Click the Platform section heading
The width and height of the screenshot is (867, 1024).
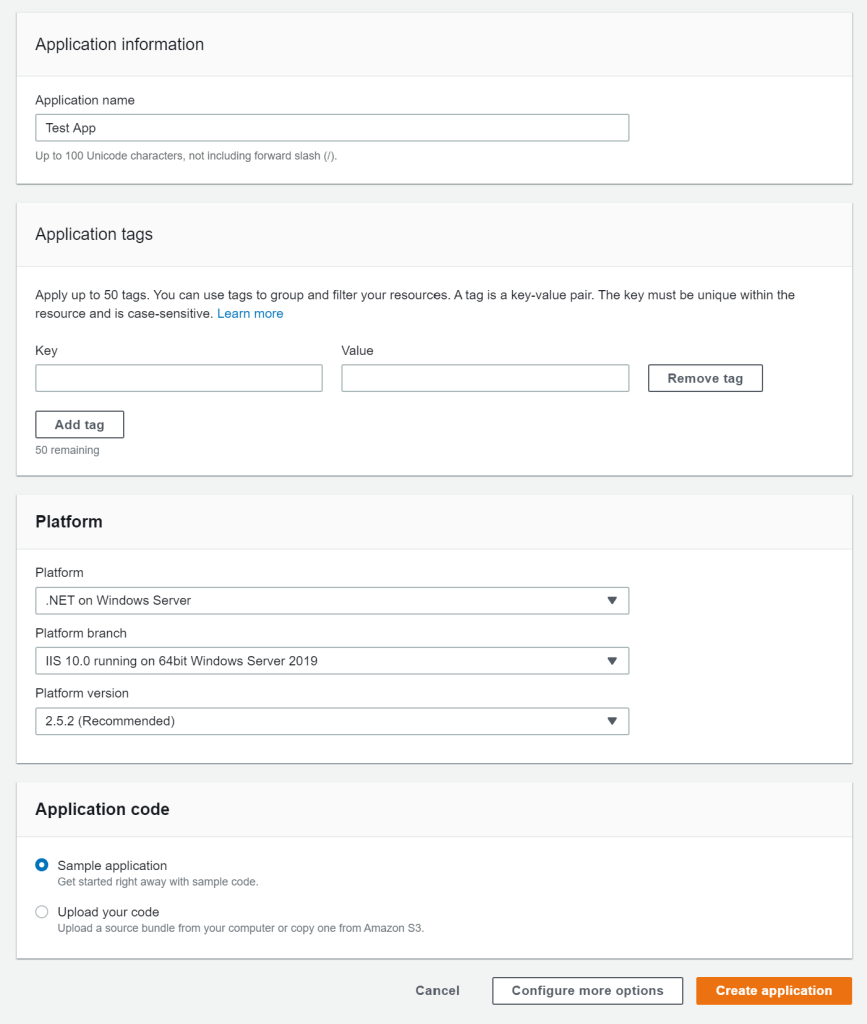pos(69,521)
